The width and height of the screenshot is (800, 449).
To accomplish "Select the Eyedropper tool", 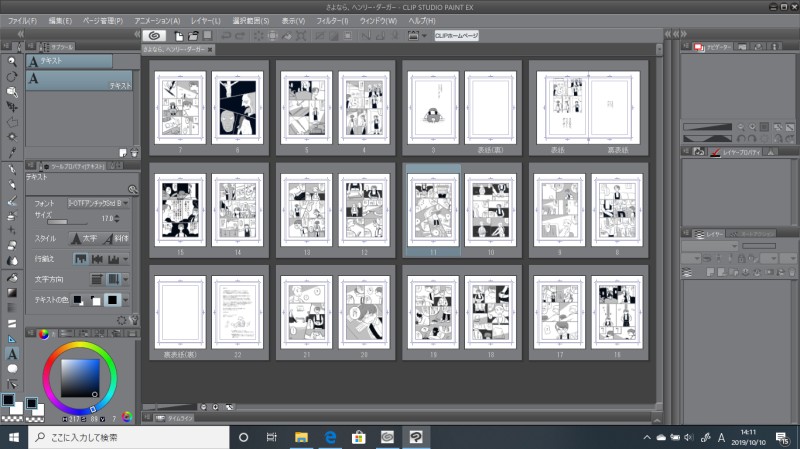I will [12, 153].
